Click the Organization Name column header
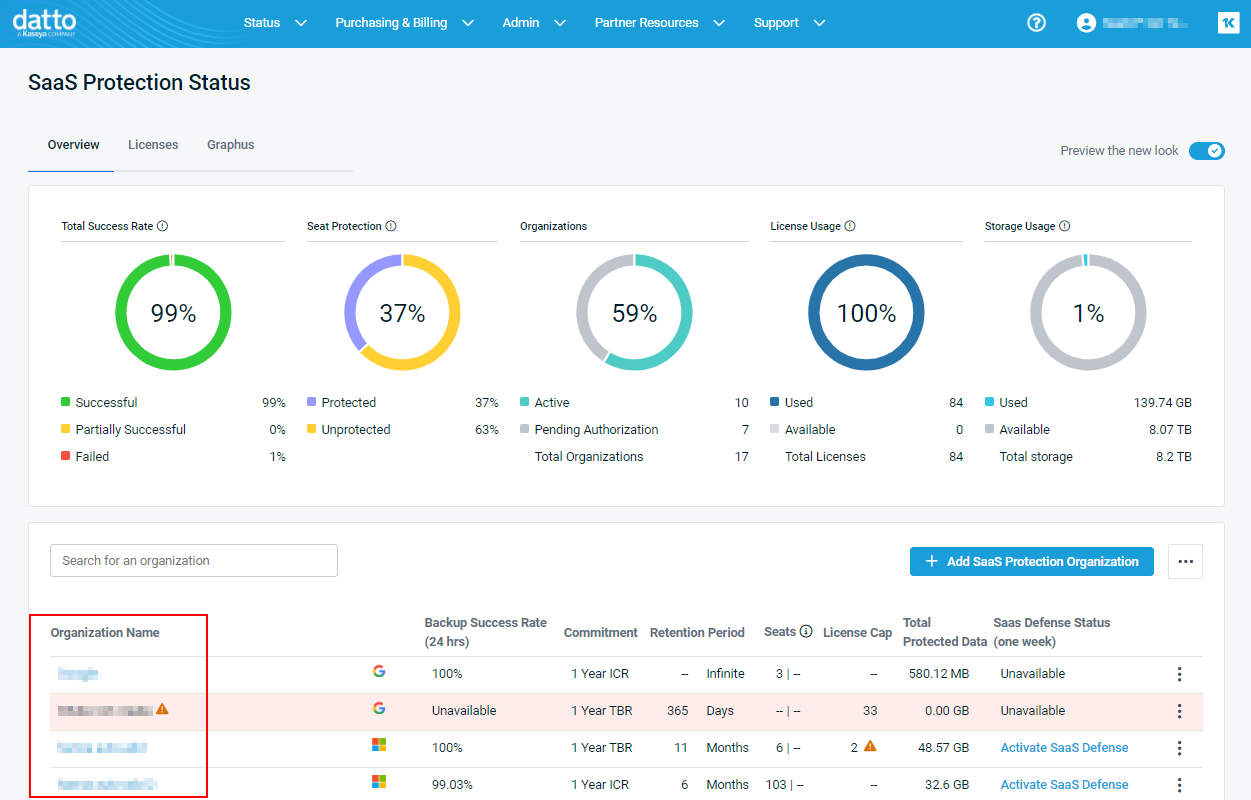The width and height of the screenshot is (1251, 800). point(105,633)
